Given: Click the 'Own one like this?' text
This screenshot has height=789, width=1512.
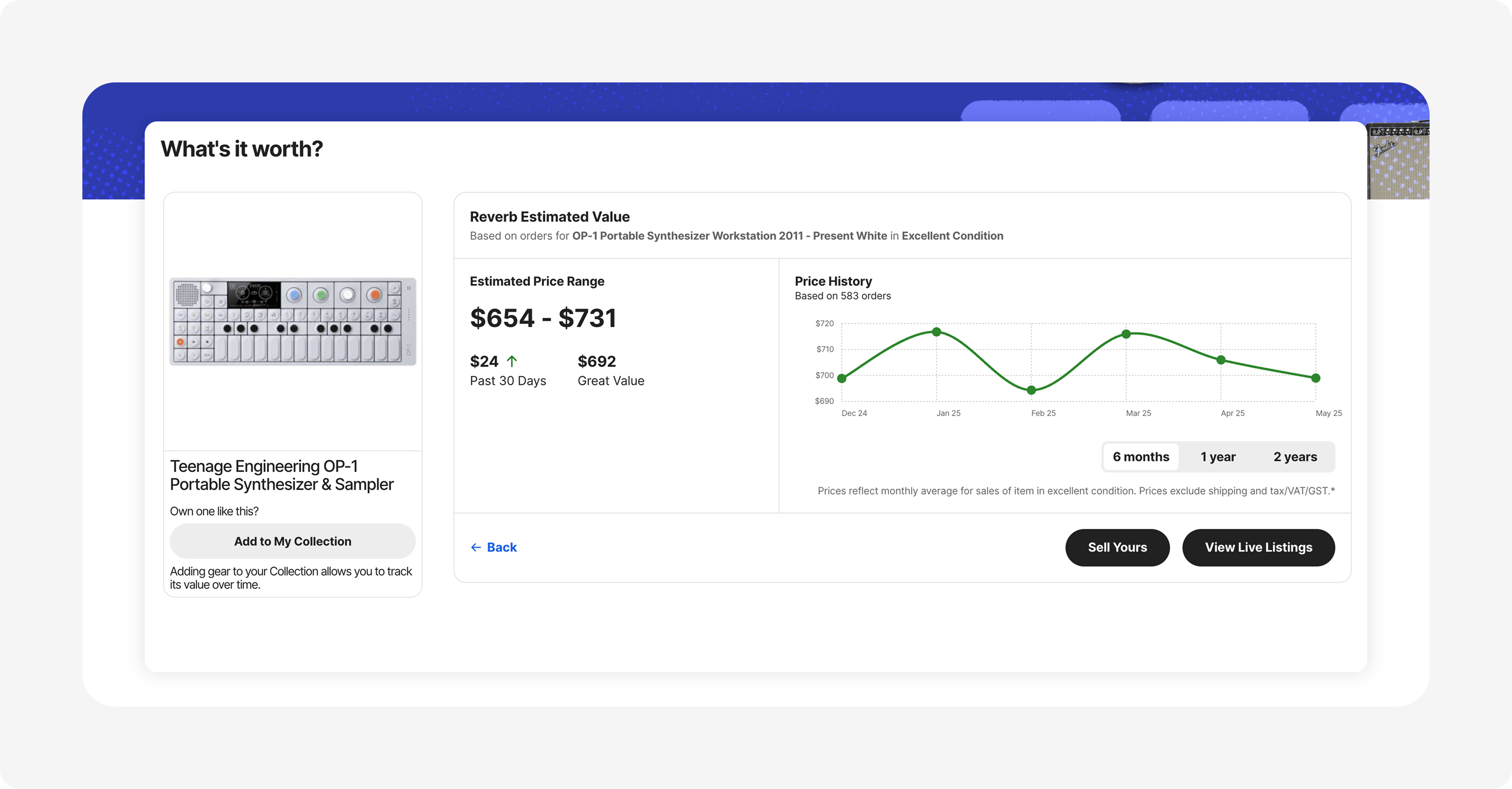Looking at the screenshot, I should coord(214,511).
